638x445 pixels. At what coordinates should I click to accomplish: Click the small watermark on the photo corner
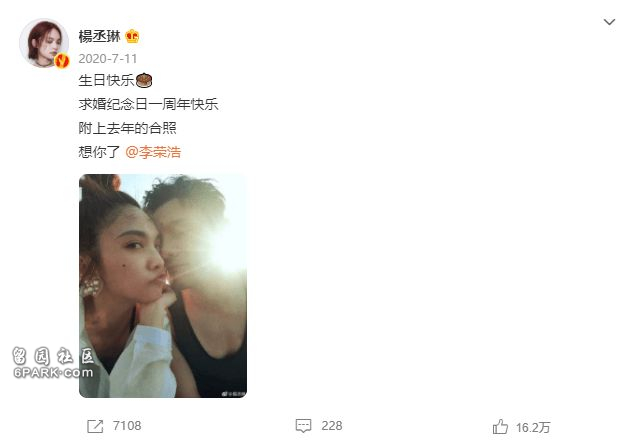[x=233, y=394]
